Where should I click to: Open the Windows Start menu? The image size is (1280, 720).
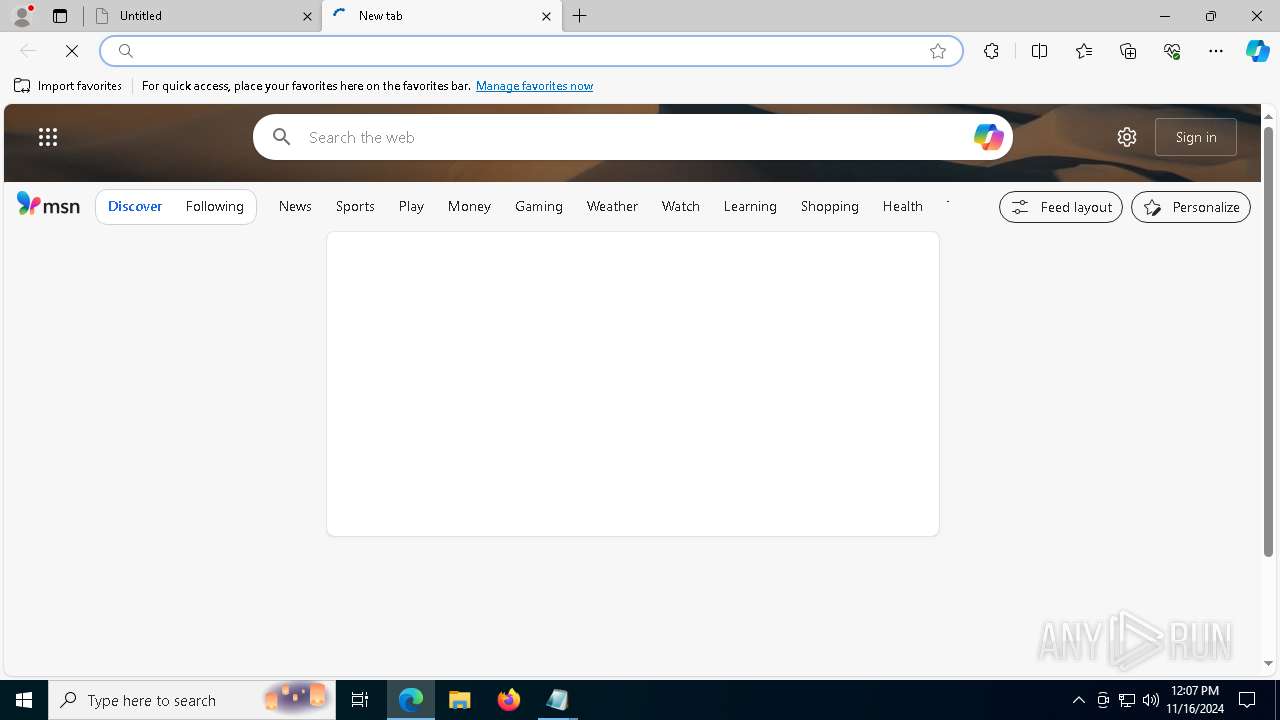click(24, 700)
